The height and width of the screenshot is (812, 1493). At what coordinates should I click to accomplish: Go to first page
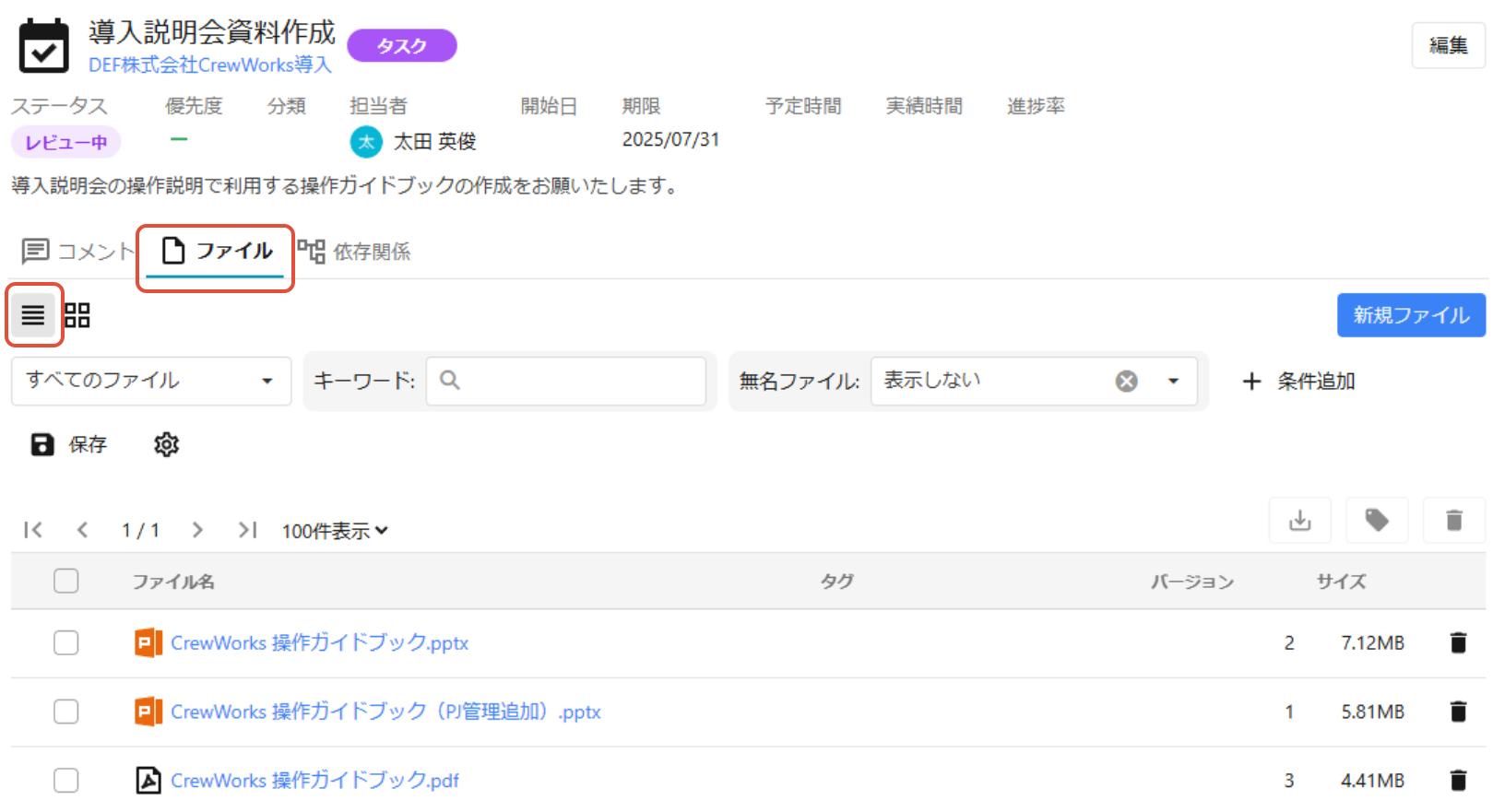(33, 529)
